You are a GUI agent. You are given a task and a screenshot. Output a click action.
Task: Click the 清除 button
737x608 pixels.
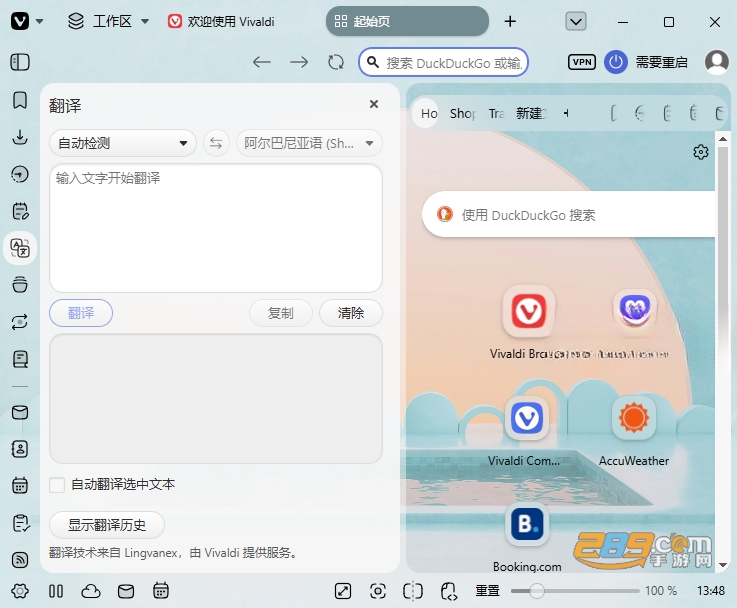click(x=351, y=313)
